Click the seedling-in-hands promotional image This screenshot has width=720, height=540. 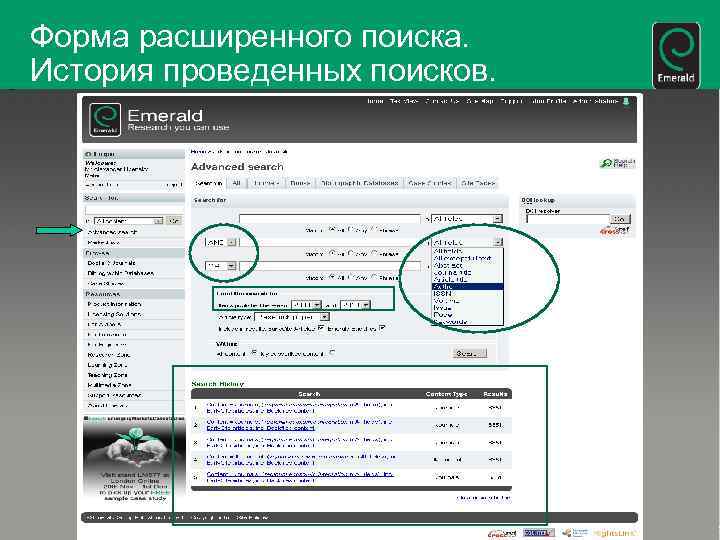[134, 445]
